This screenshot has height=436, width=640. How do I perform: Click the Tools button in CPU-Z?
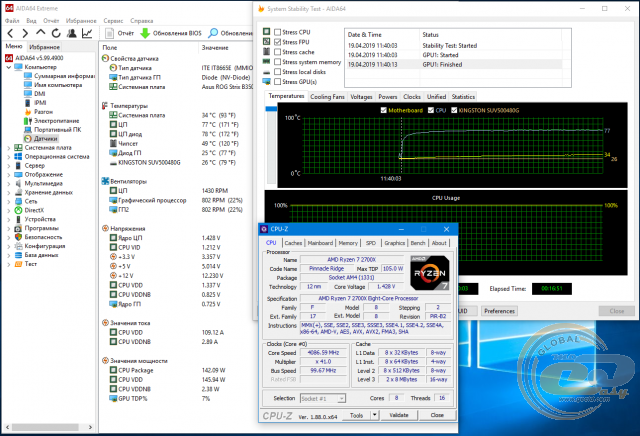[x=356, y=415]
